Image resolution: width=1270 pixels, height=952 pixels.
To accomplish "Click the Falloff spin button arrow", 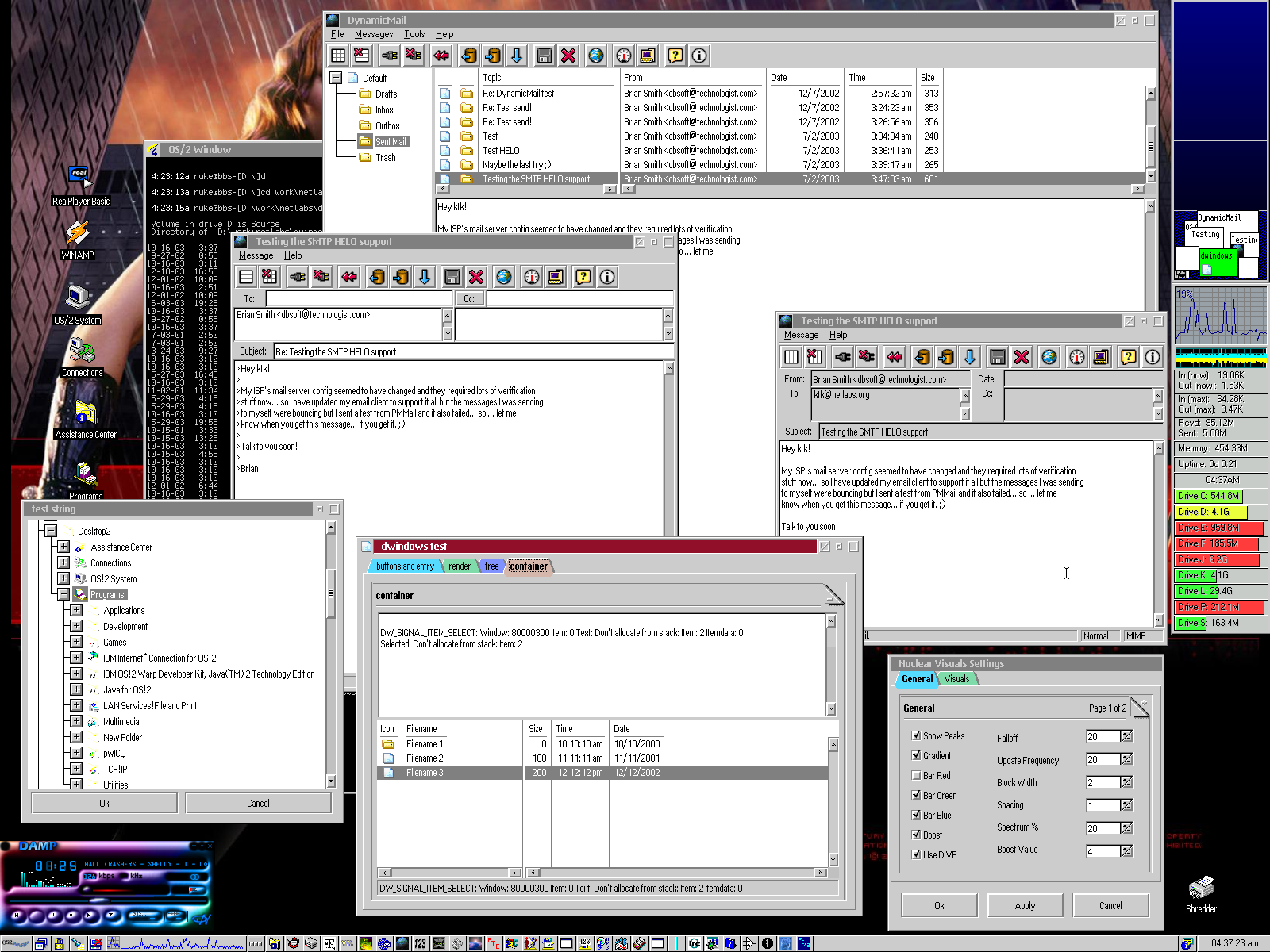I will (1126, 737).
